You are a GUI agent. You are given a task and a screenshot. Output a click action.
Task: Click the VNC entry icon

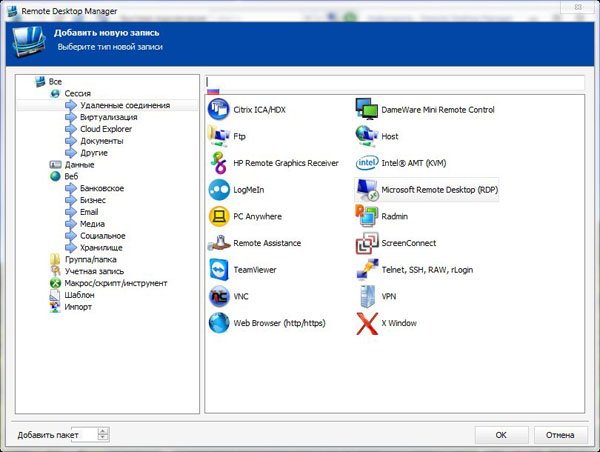point(219,297)
